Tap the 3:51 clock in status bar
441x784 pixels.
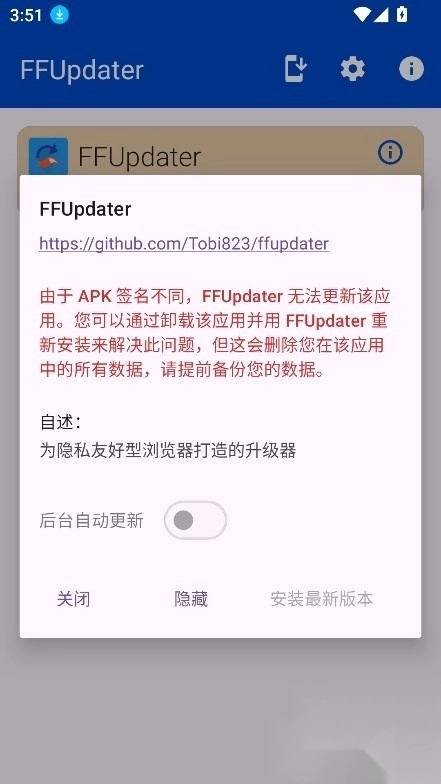[26, 15]
